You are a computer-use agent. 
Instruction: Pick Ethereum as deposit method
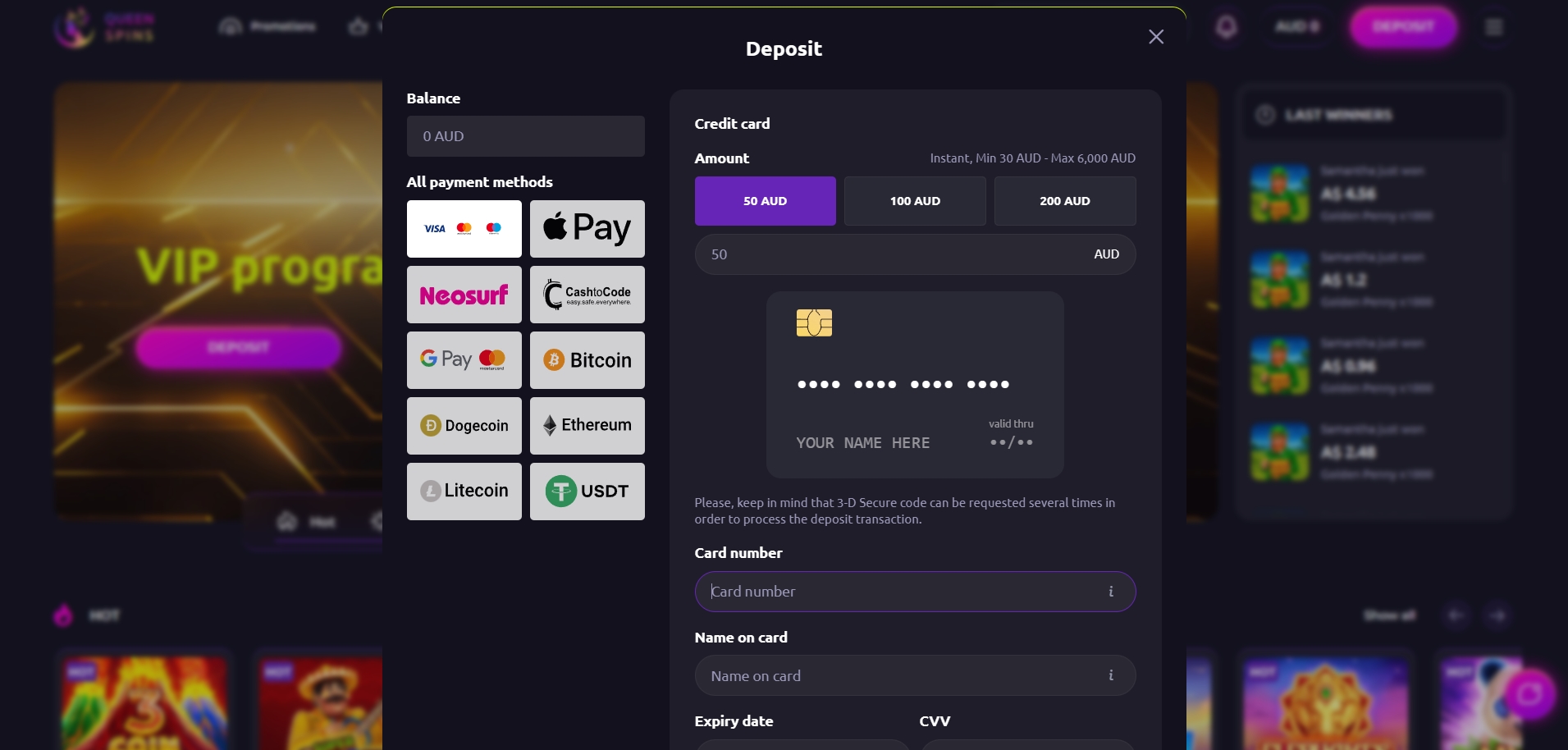[x=587, y=426]
